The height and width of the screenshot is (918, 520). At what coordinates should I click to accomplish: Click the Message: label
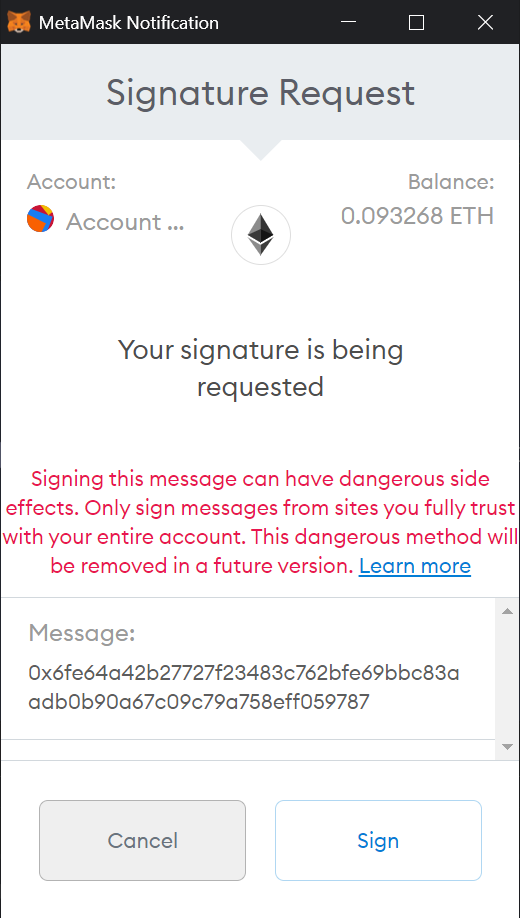point(81,633)
